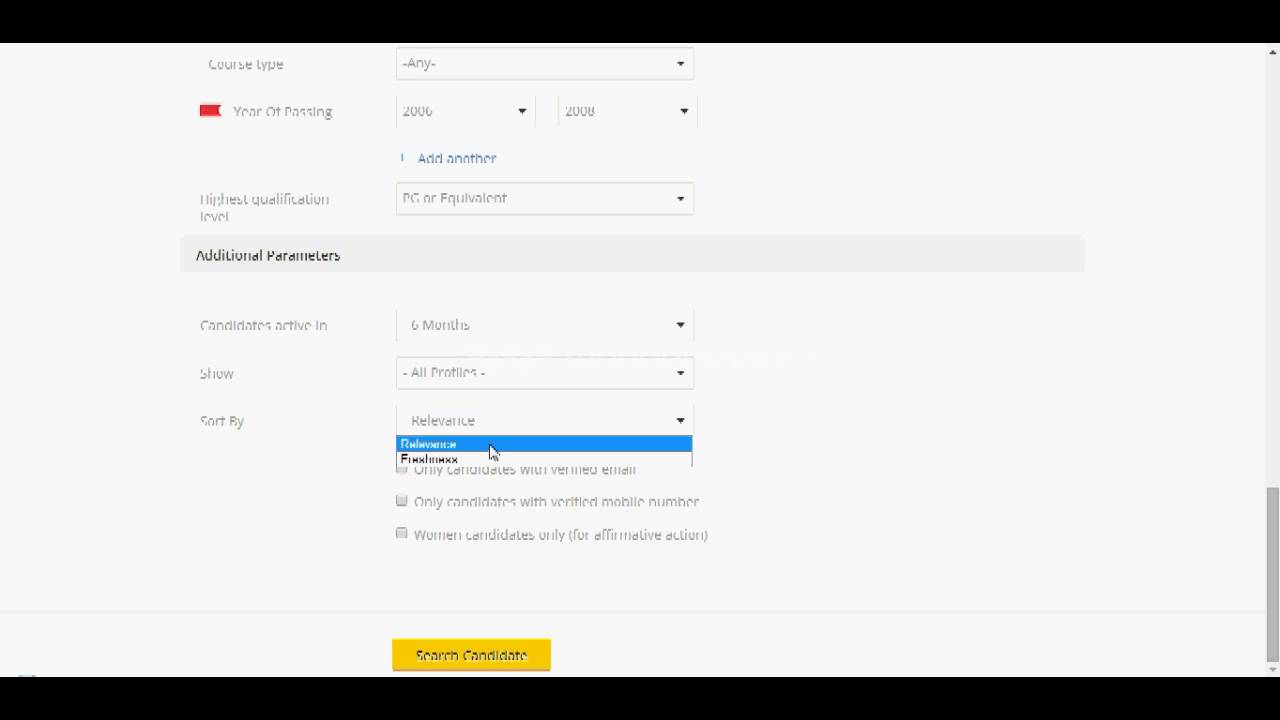Open Candidates active in dropdown
The width and height of the screenshot is (1280, 720).
point(544,325)
